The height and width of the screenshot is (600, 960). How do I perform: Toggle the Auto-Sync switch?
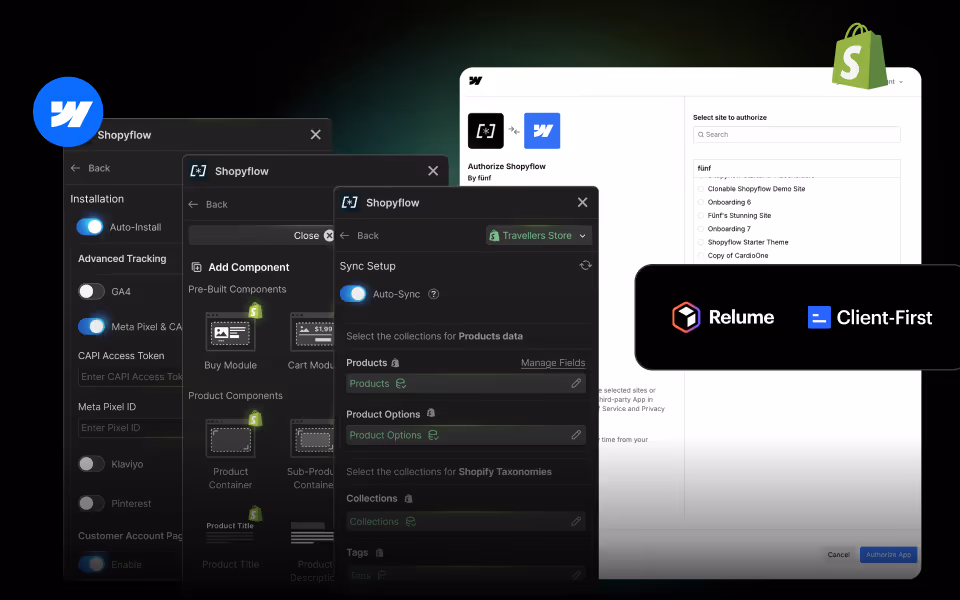click(353, 294)
